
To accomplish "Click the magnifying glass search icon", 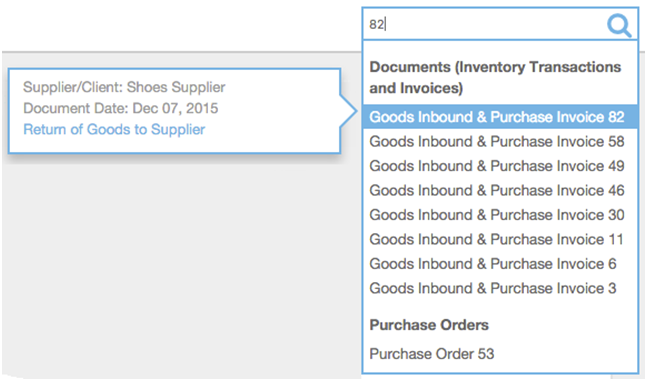I will click(x=619, y=25).
